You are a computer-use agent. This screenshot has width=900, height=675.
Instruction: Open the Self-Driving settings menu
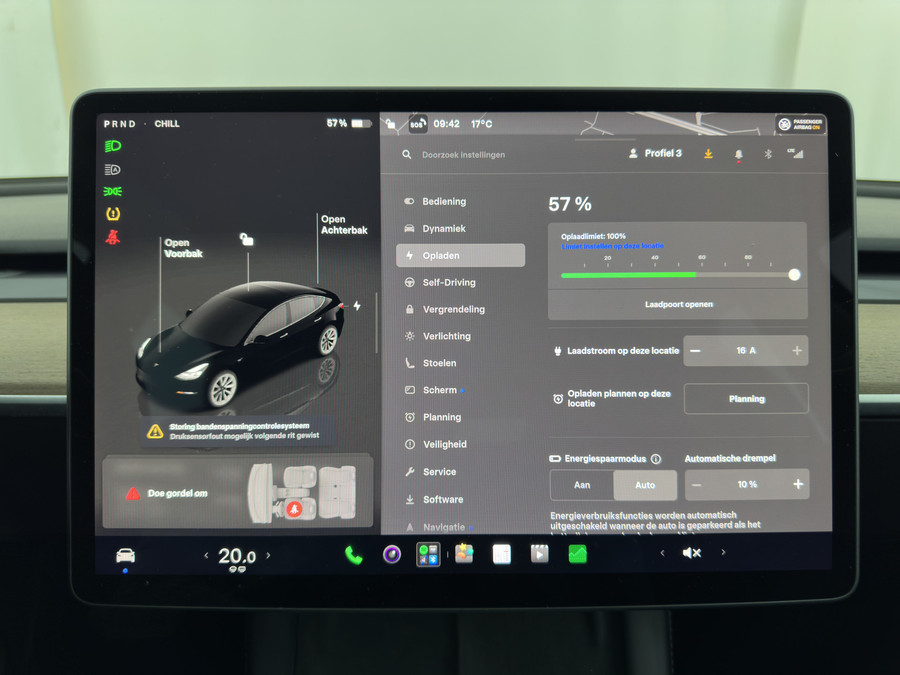(460, 282)
